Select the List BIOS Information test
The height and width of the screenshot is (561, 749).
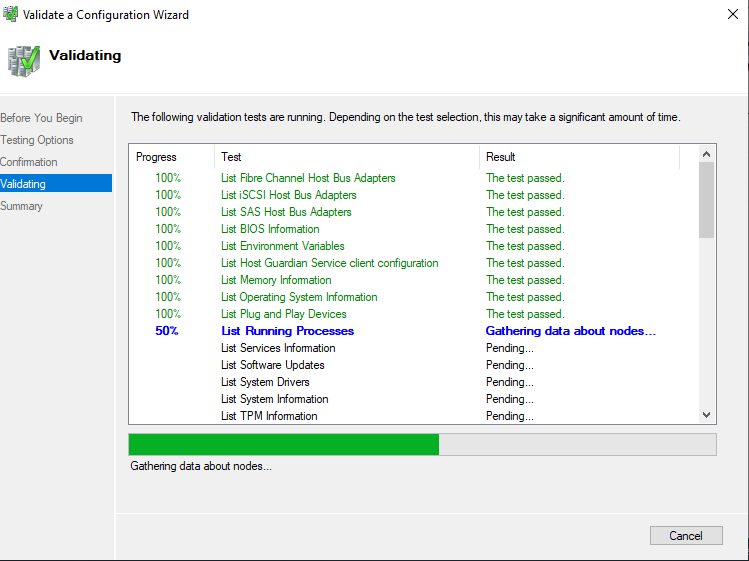[x=270, y=229]
